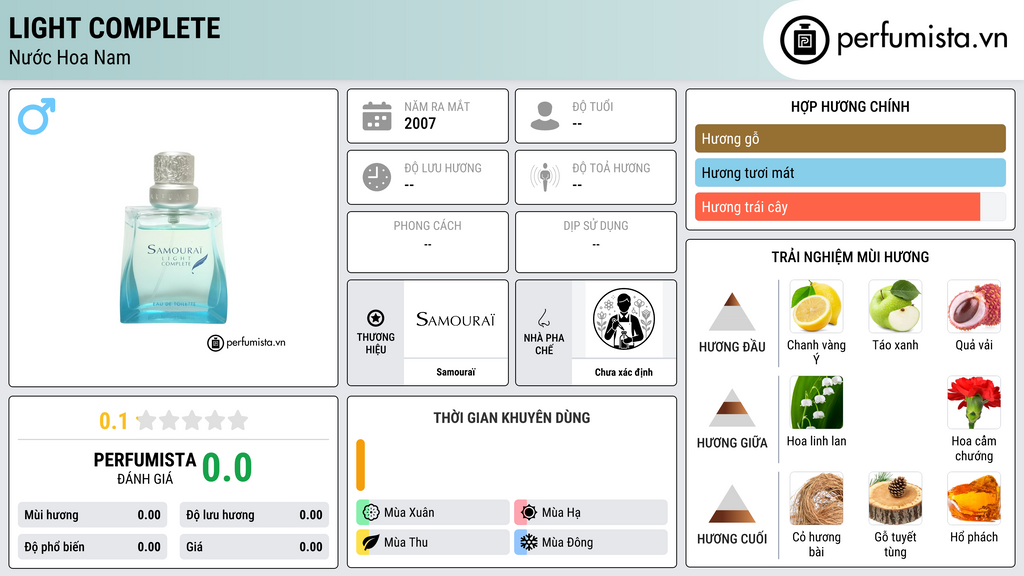The height and width of the screenshot is (576, 1024).
Task: Click the Hợp hương chính heading
Action: (x=850, y=106)
